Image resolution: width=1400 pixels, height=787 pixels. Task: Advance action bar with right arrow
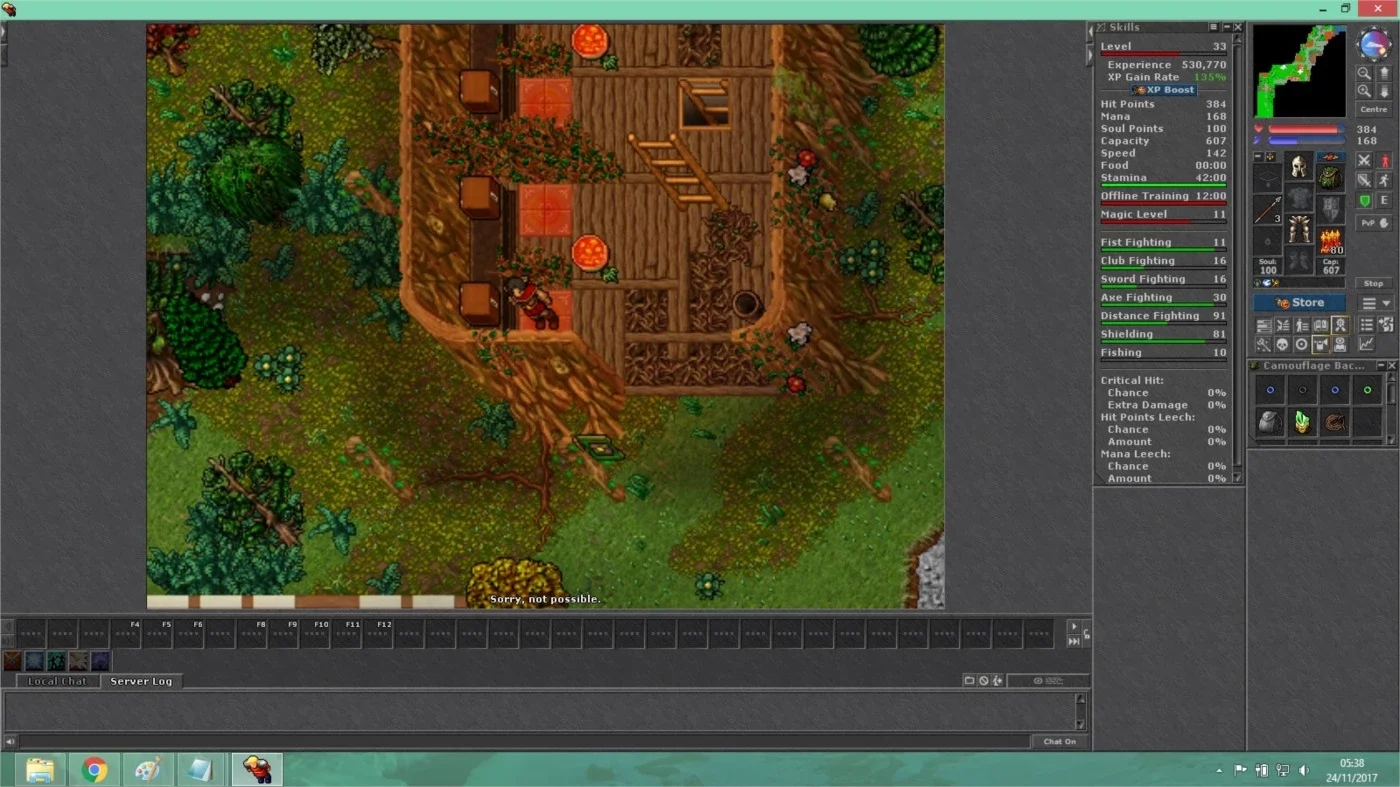[x=1074, y=627]
